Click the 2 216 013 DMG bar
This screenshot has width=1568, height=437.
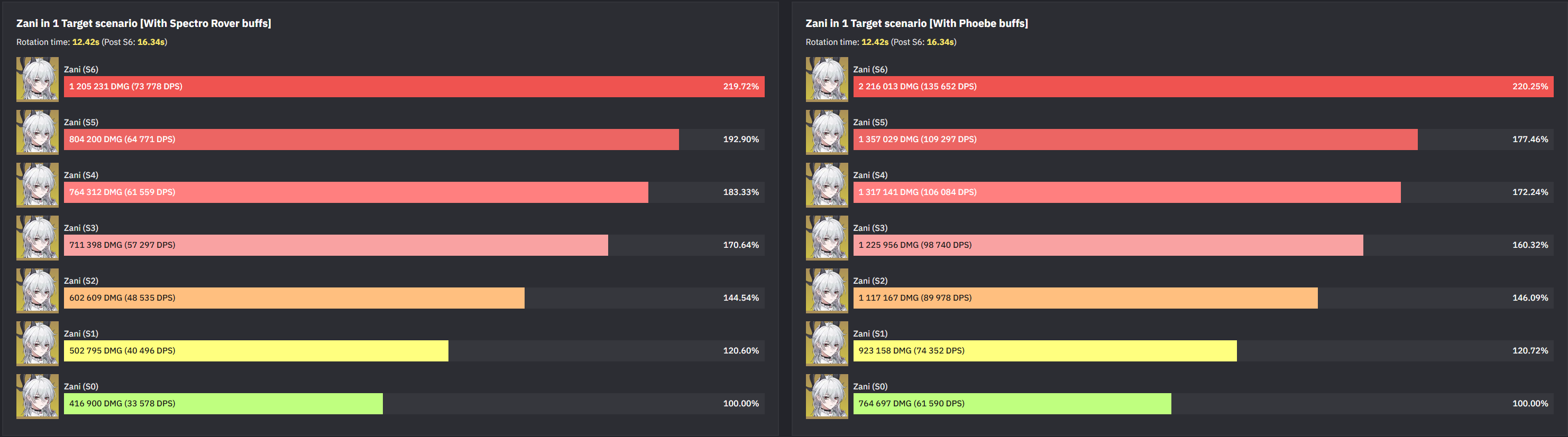(x=1203, y=87)
